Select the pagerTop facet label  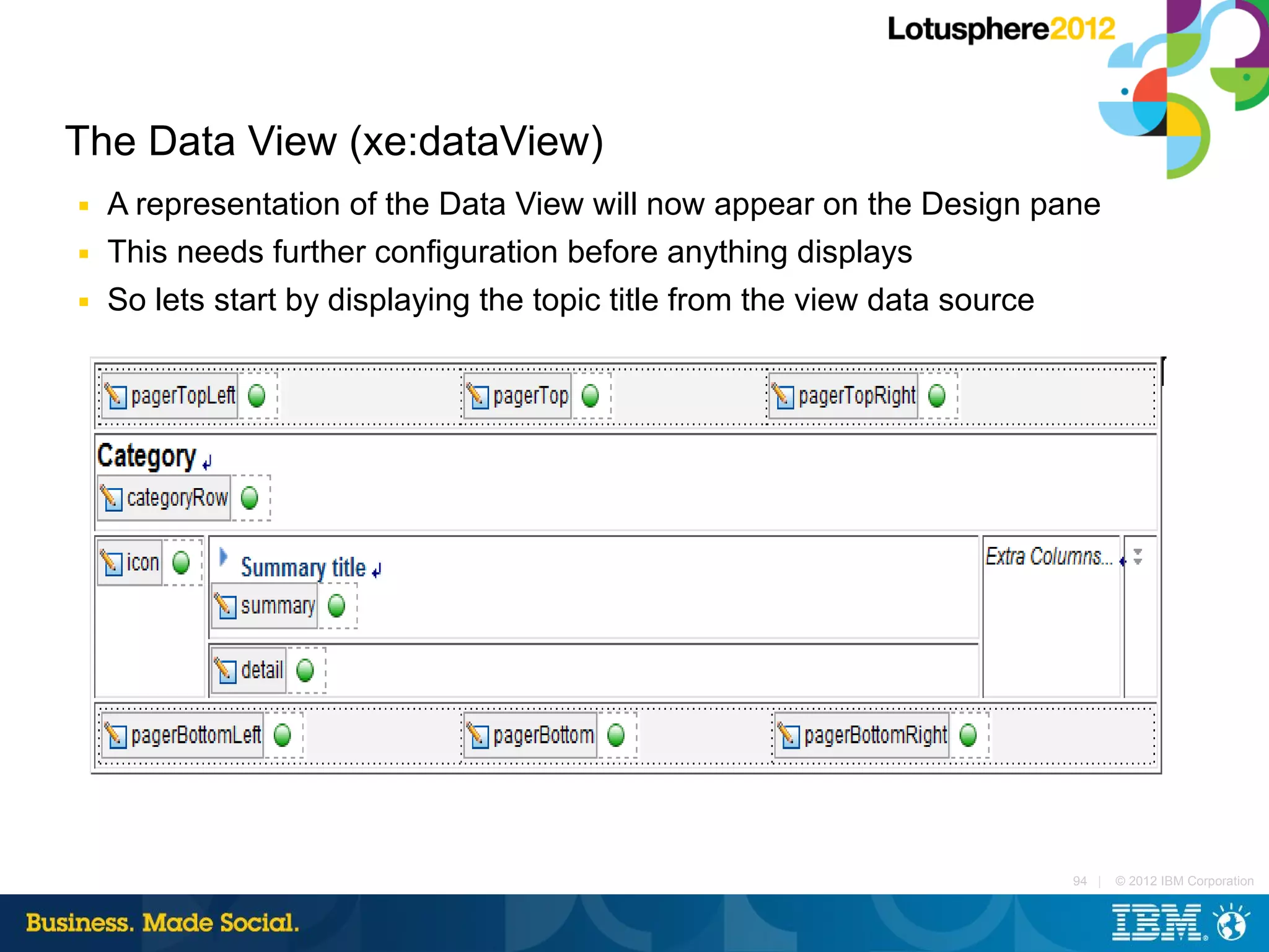(531, 396)
